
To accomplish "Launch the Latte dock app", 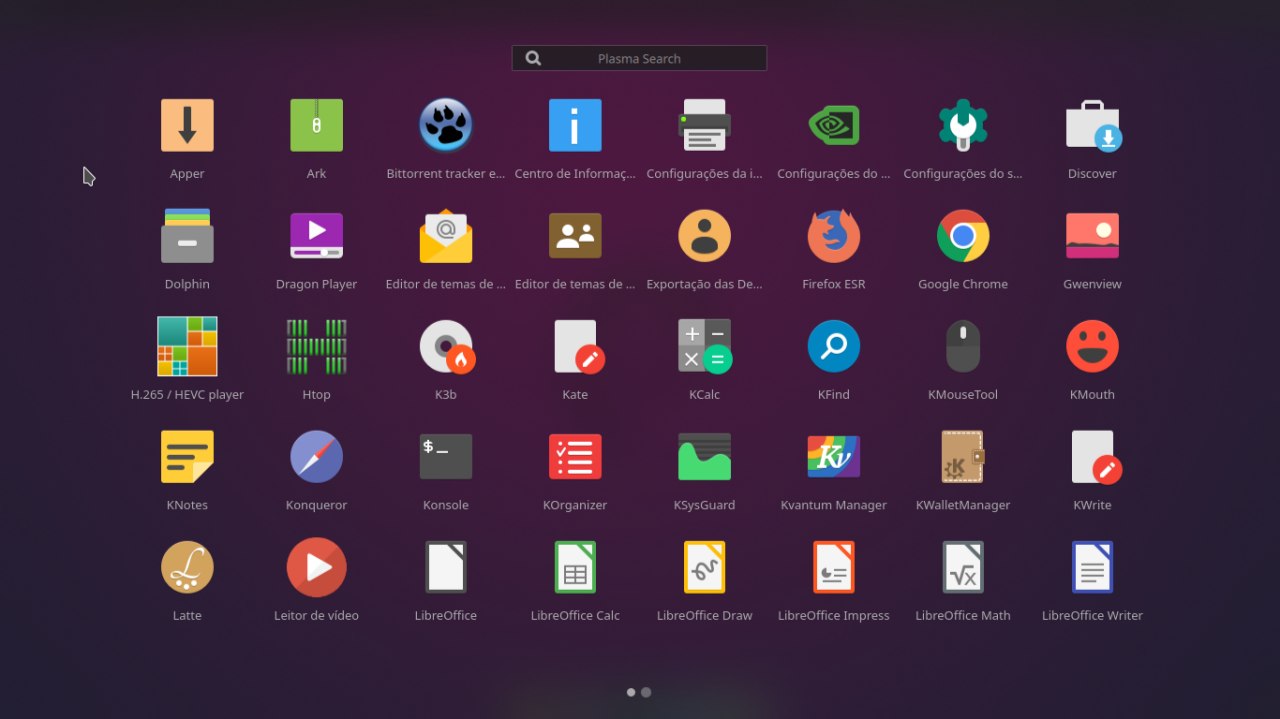I will coord(187,567).
